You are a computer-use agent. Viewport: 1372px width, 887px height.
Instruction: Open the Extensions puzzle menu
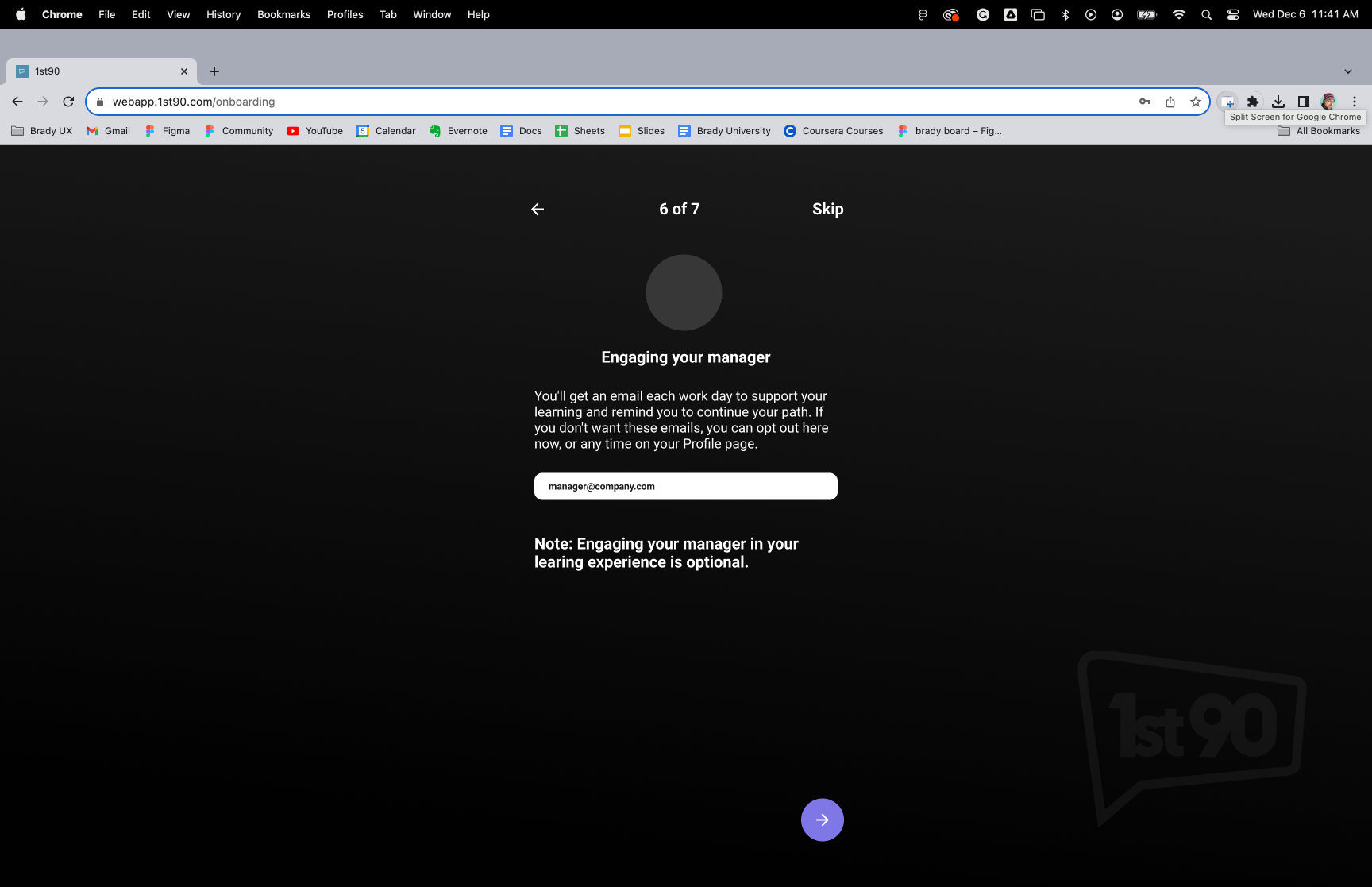coord(1253,102)
